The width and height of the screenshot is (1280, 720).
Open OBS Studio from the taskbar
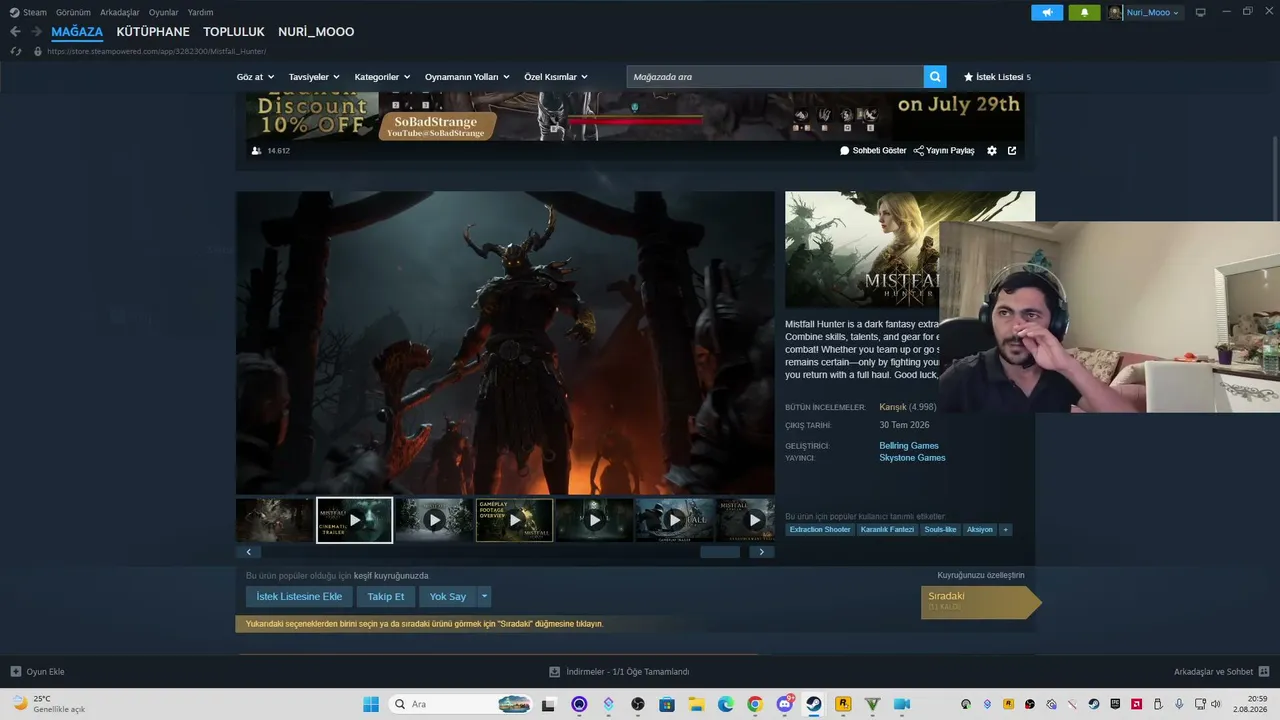tap(638, 704)
